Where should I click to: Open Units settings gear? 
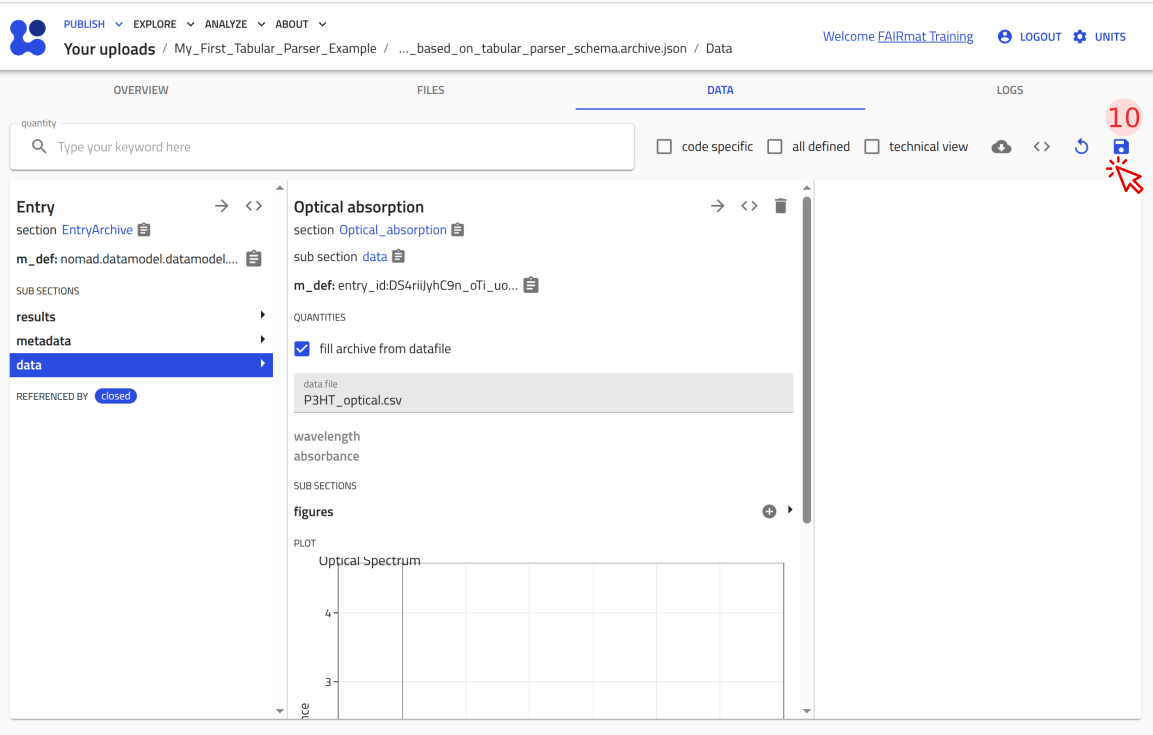click(x=1080, y=37)
